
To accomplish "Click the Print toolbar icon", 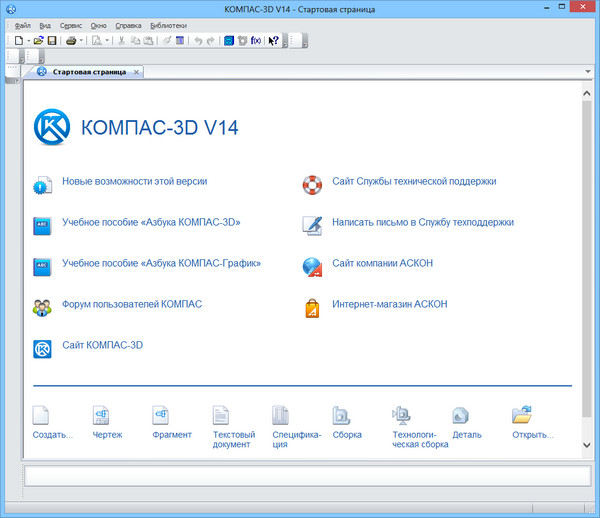I will click(71, 40).
